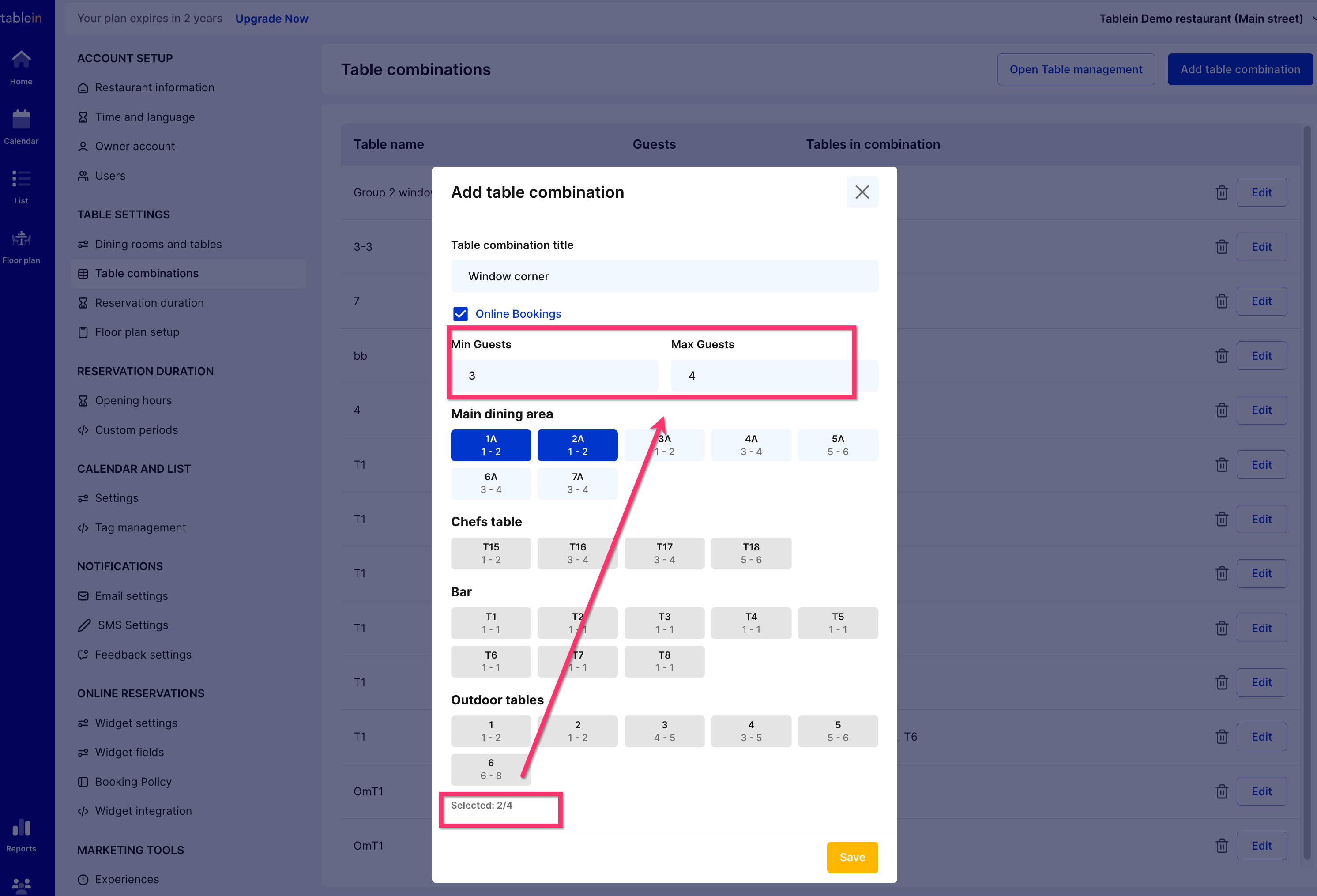Viewport: 1317px width, 896px height.
Task: Click the Upgrade Now link
Action: pos(271,18)
